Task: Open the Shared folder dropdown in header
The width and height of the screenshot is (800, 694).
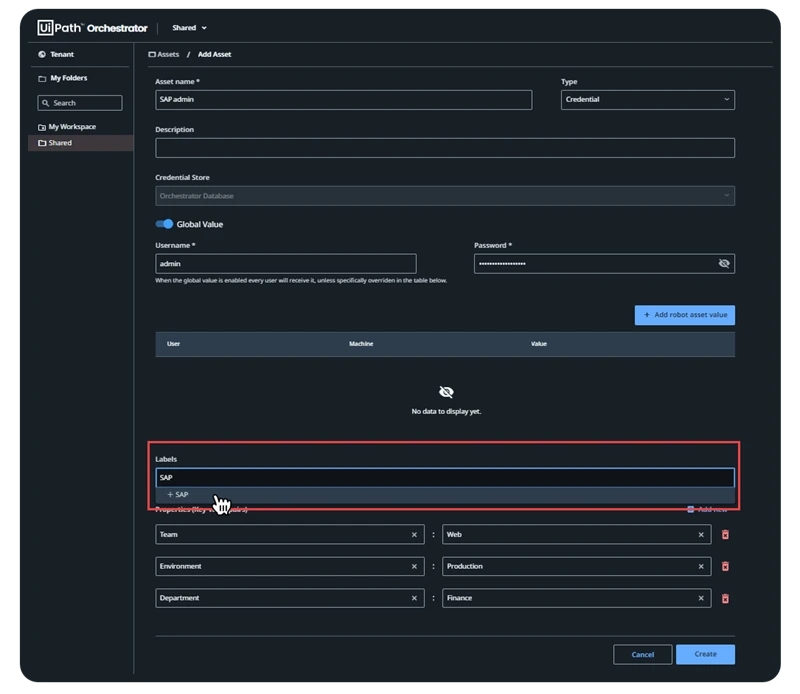Action: [189, 28]
